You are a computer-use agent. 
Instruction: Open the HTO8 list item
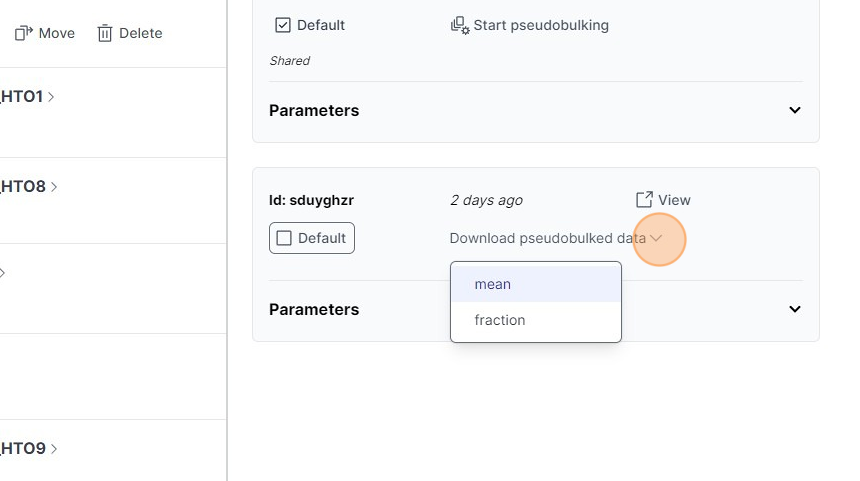tap(23, 186)
